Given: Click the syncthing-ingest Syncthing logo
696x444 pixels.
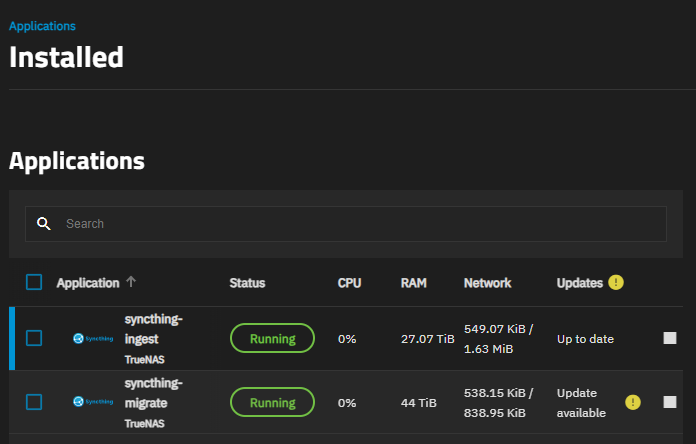Looking at the screenshot, I should 93,339.
